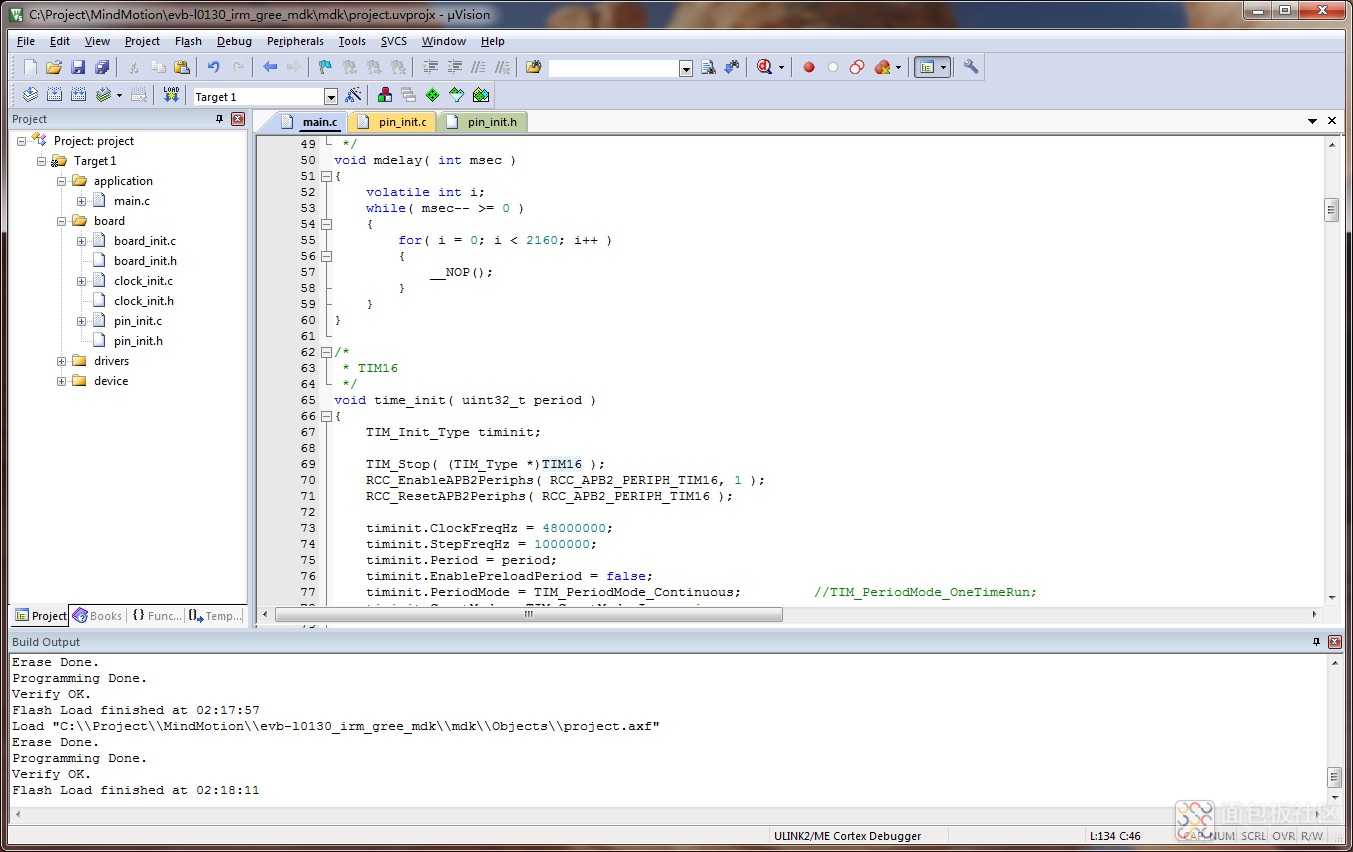Click the editor vertical scrollbar thumb
Viewport: 1353px width, 852px height.
[x=1331, y=210]
